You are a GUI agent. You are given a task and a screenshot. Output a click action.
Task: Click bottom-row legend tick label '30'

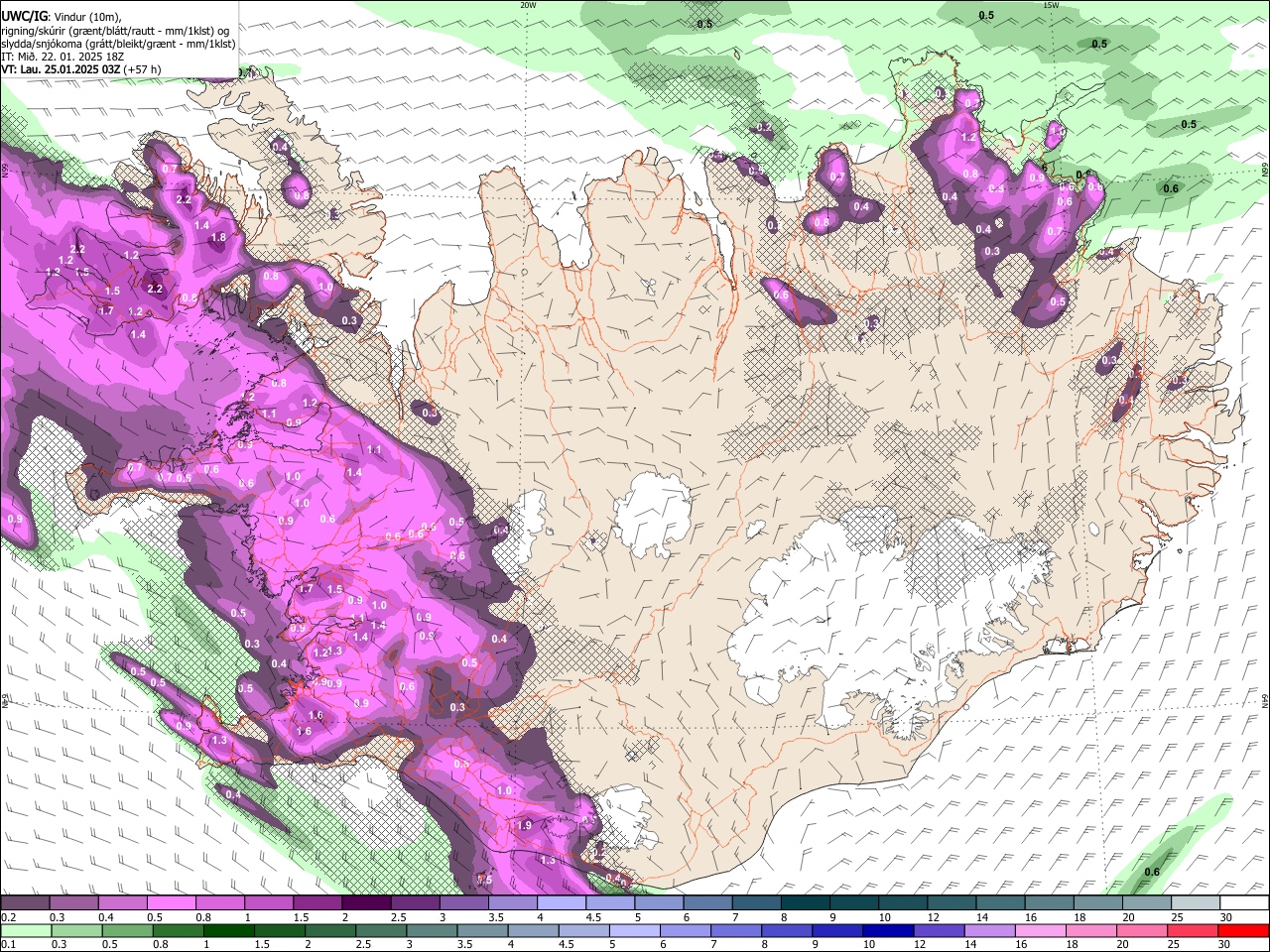tap(1225, 944)
